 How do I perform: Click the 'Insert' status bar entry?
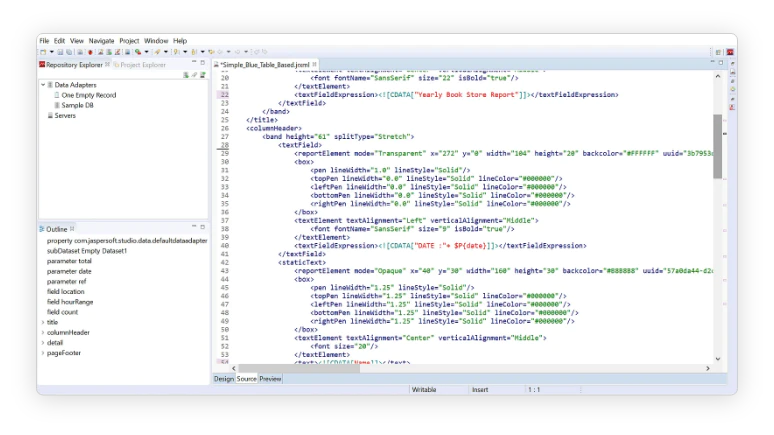click(x=480, y=390)
